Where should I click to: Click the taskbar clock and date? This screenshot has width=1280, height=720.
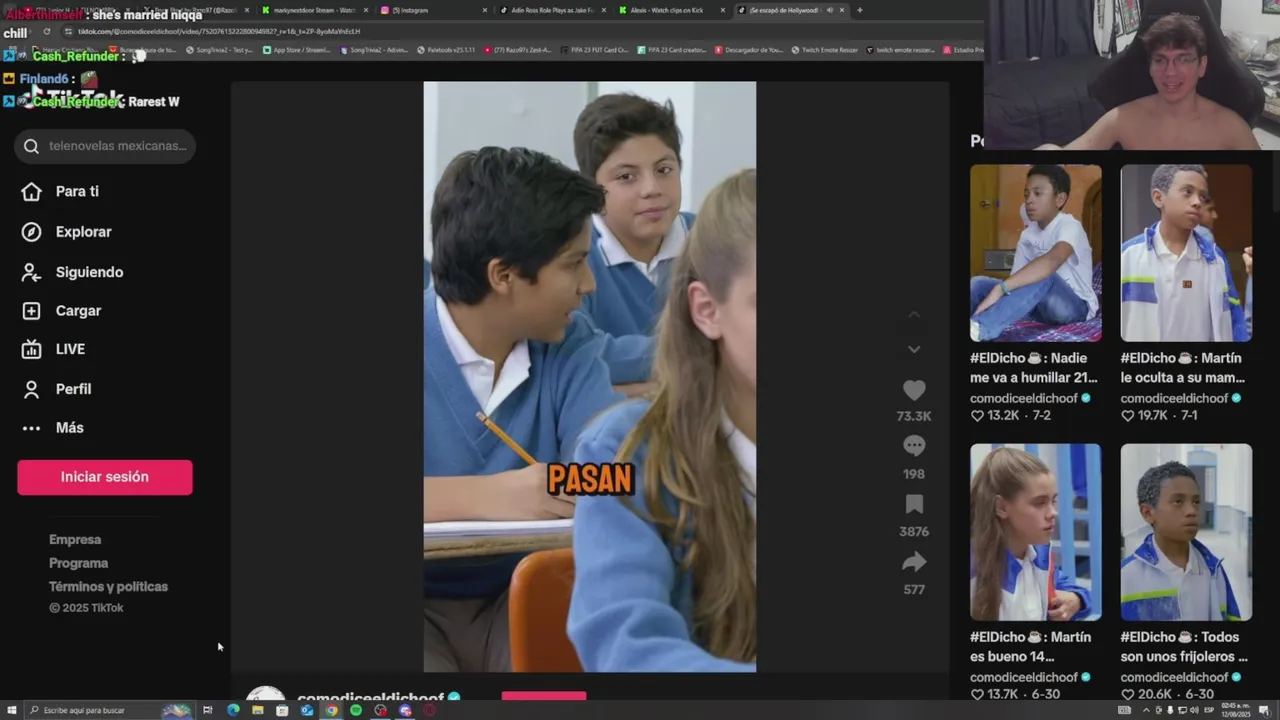[x=1234, y=710]
